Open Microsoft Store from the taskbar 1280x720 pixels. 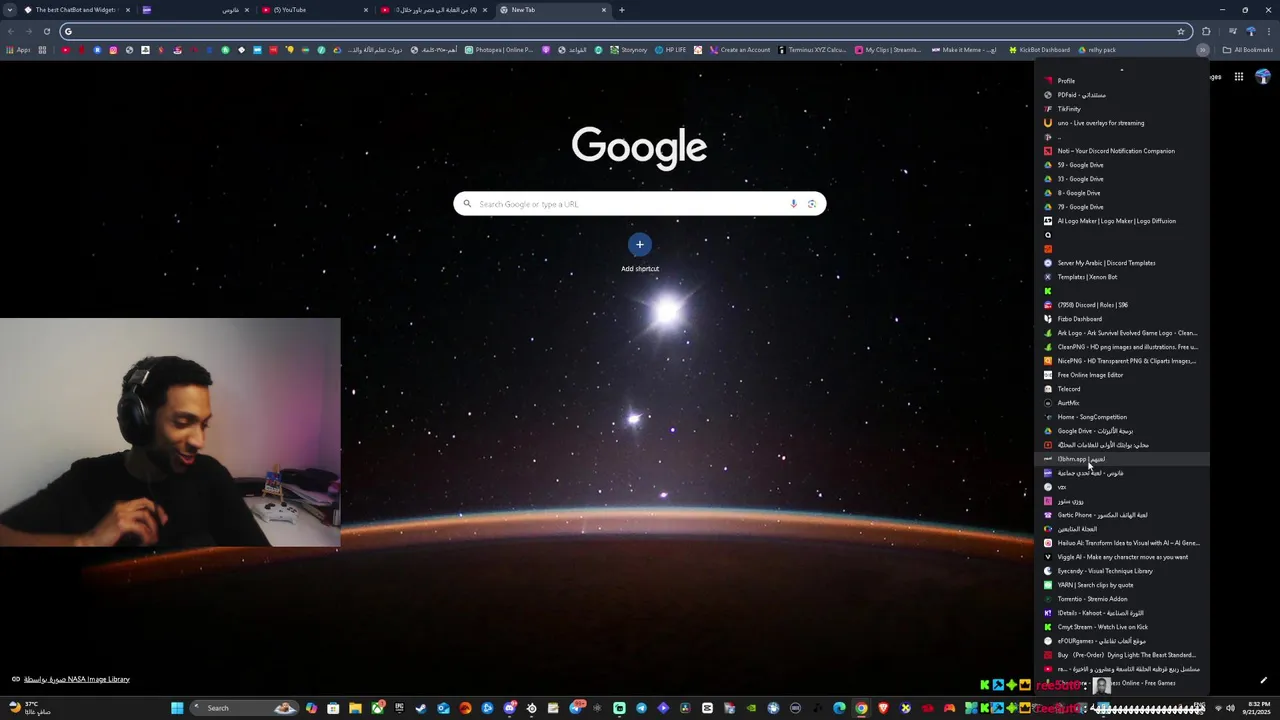click(x=333, y=708)
